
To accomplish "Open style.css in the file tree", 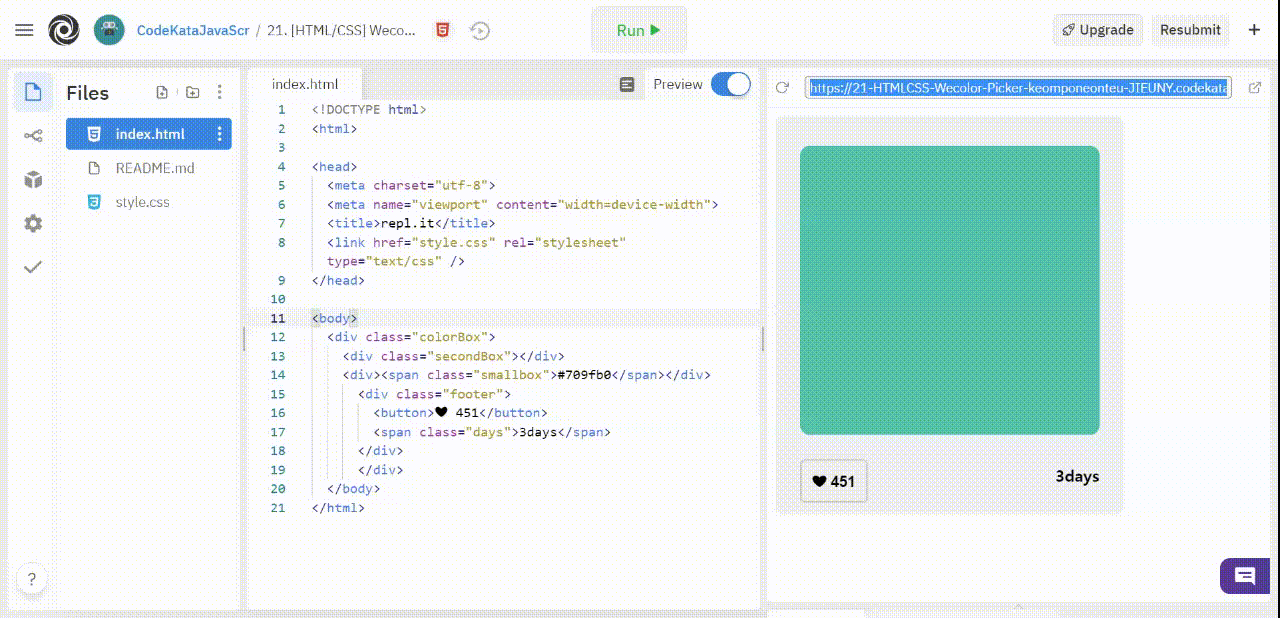I will pyautogui.click(x=143, y=202).
